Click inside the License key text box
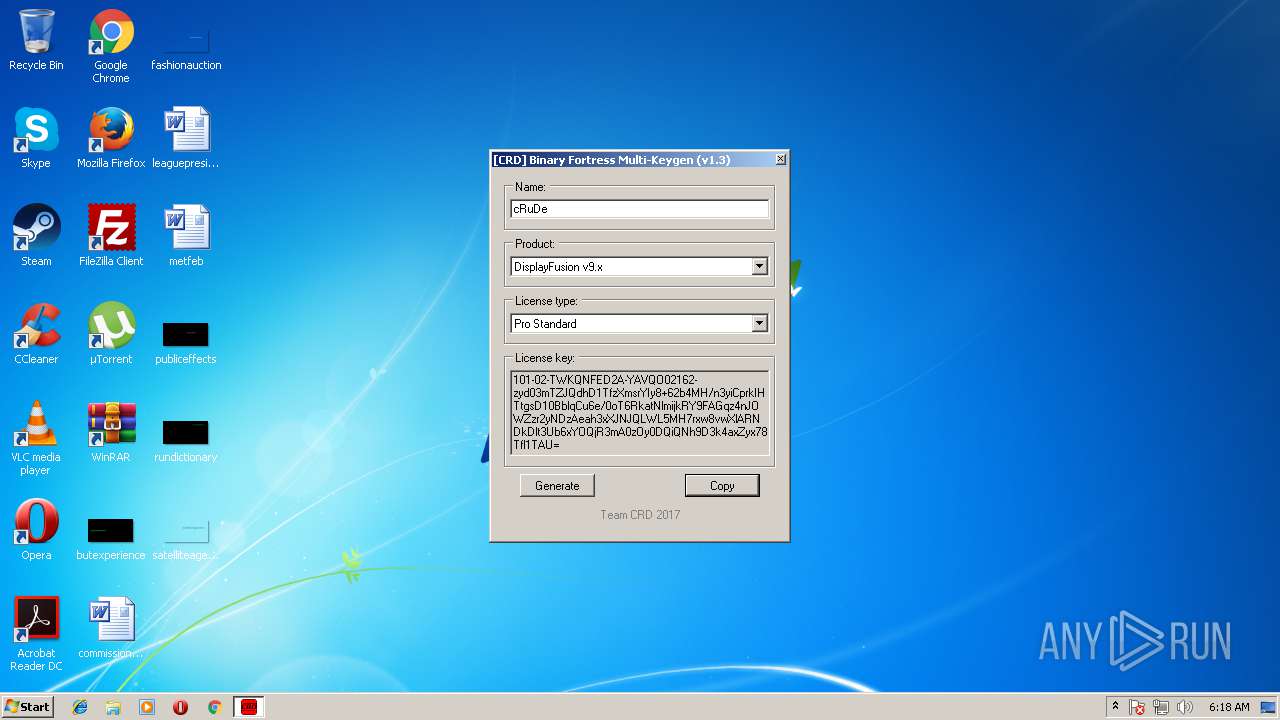Viewport: 1280px width, 720px height. click(x=640, y=411)
